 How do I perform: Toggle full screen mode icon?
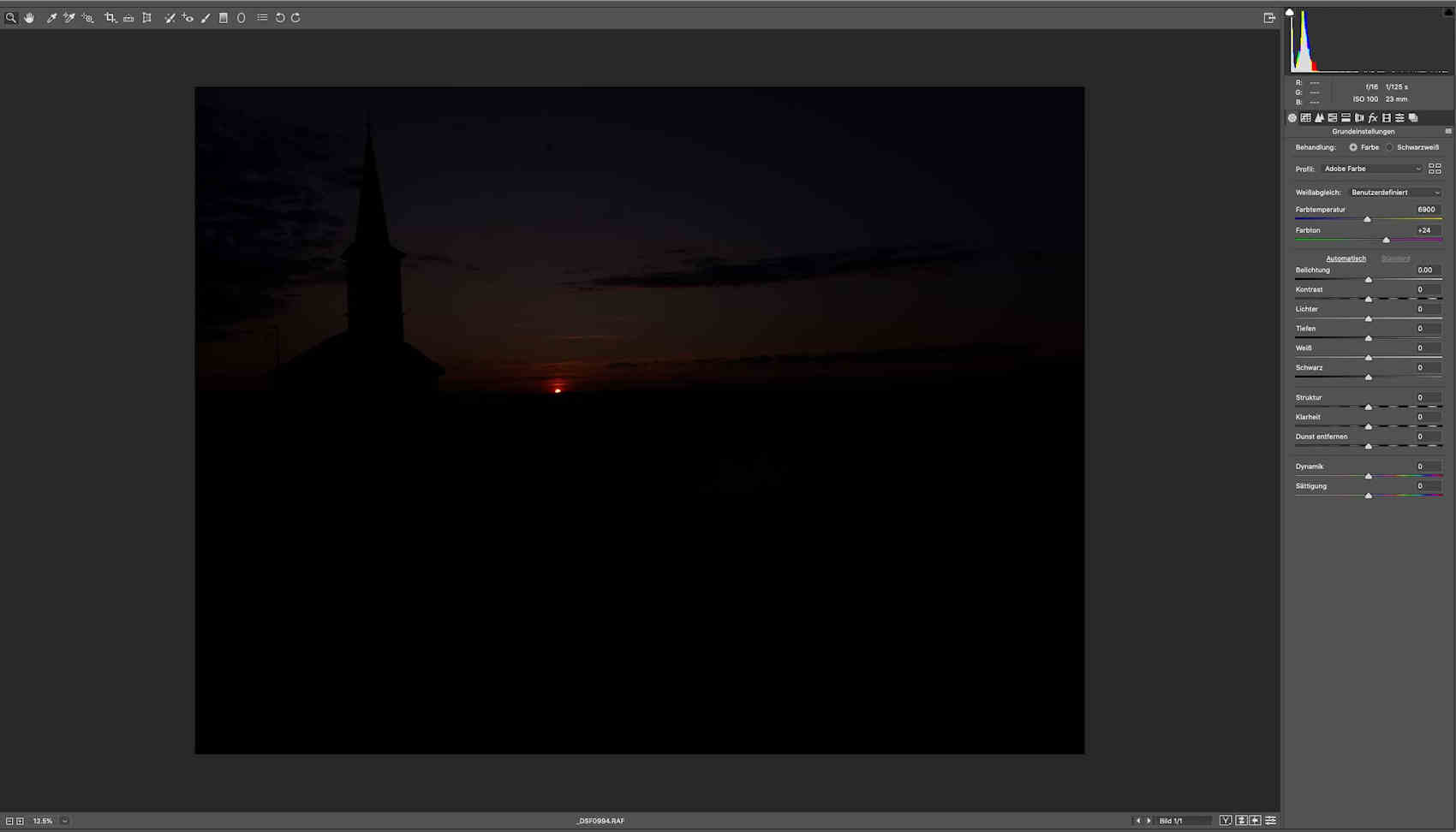[1269, 18]
